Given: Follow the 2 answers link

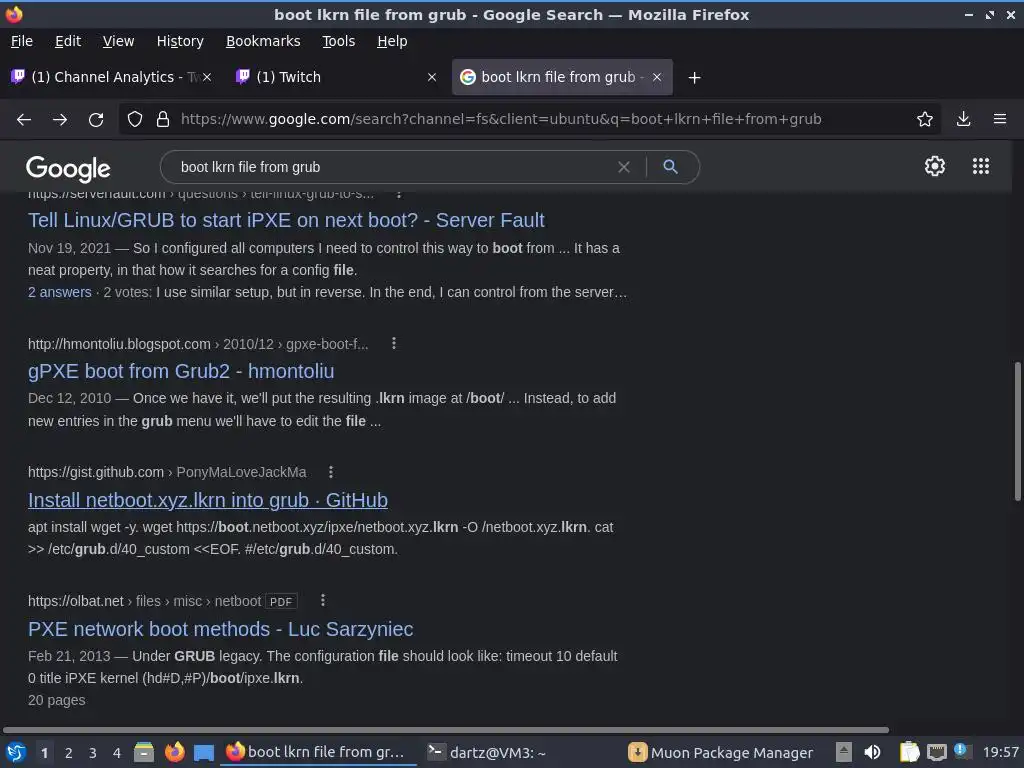Looking at the screenshot, I should point(59,293).
